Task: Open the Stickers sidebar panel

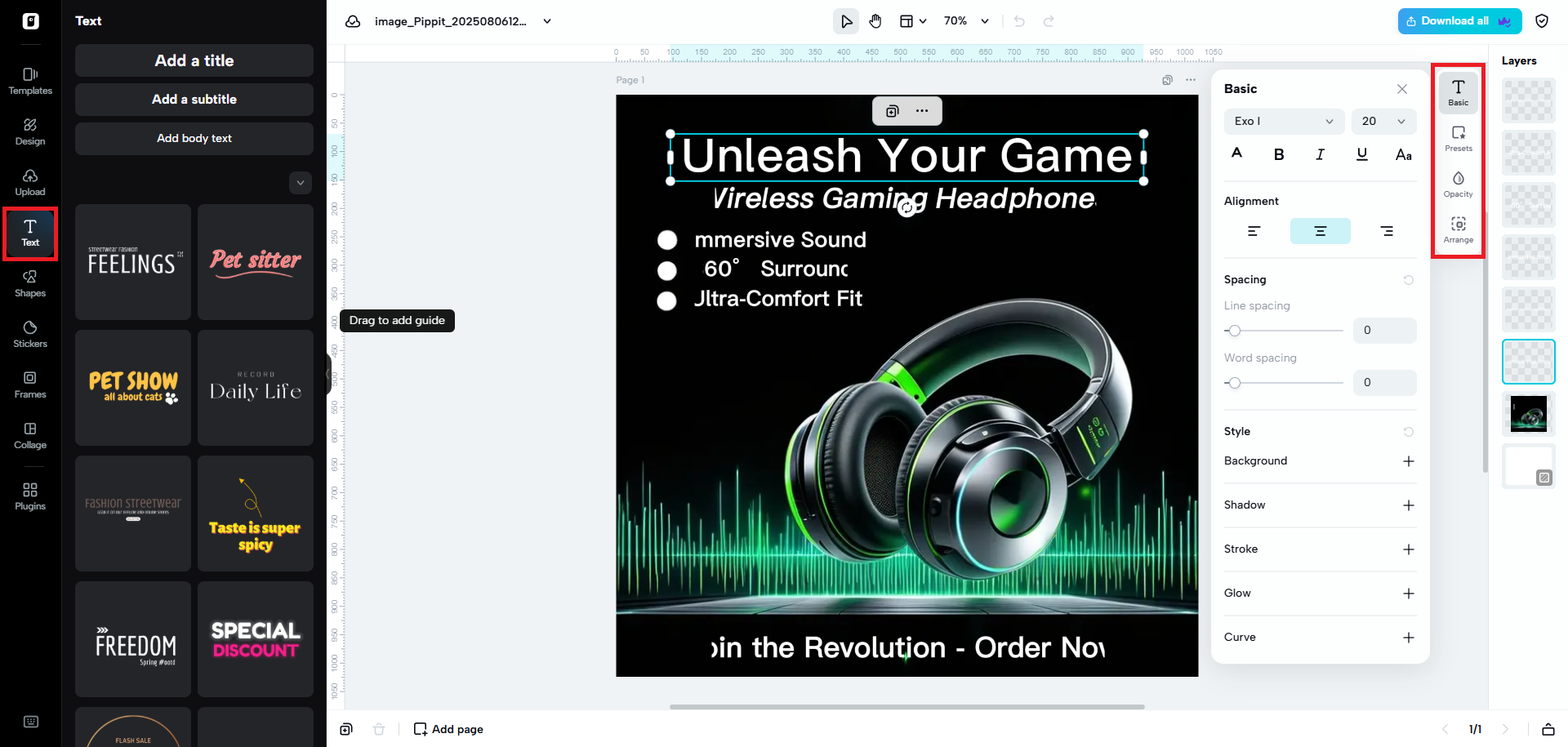Action: click(30, 334)
